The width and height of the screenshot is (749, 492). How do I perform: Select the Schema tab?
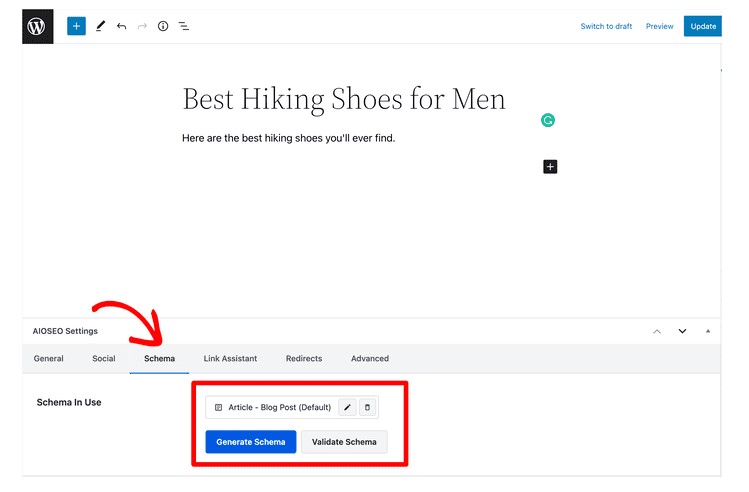point(160,358)
